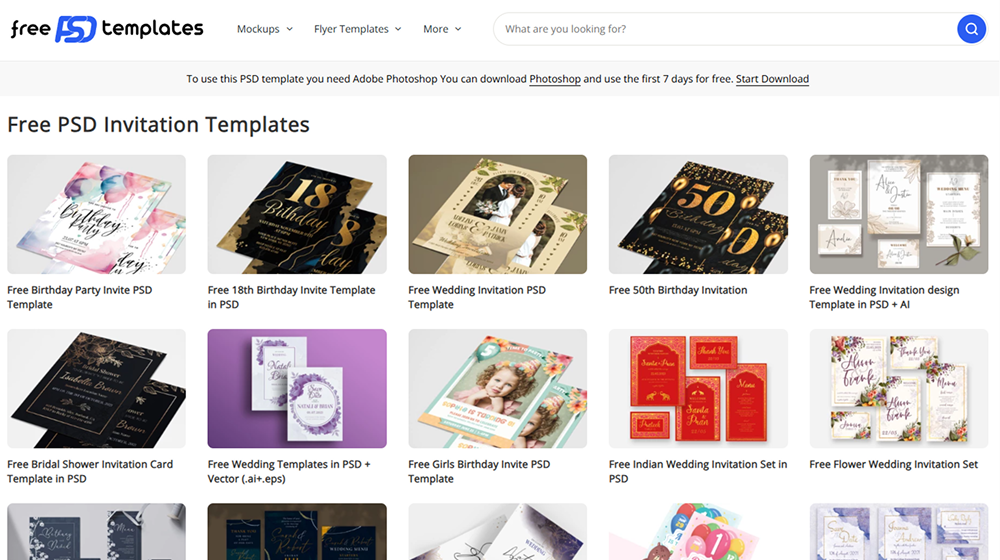The image size is (1000, 560).
Task: Click the Free Flower Wedding Invitation Set title
Action: pyautogui.click(x=893, y=464)
